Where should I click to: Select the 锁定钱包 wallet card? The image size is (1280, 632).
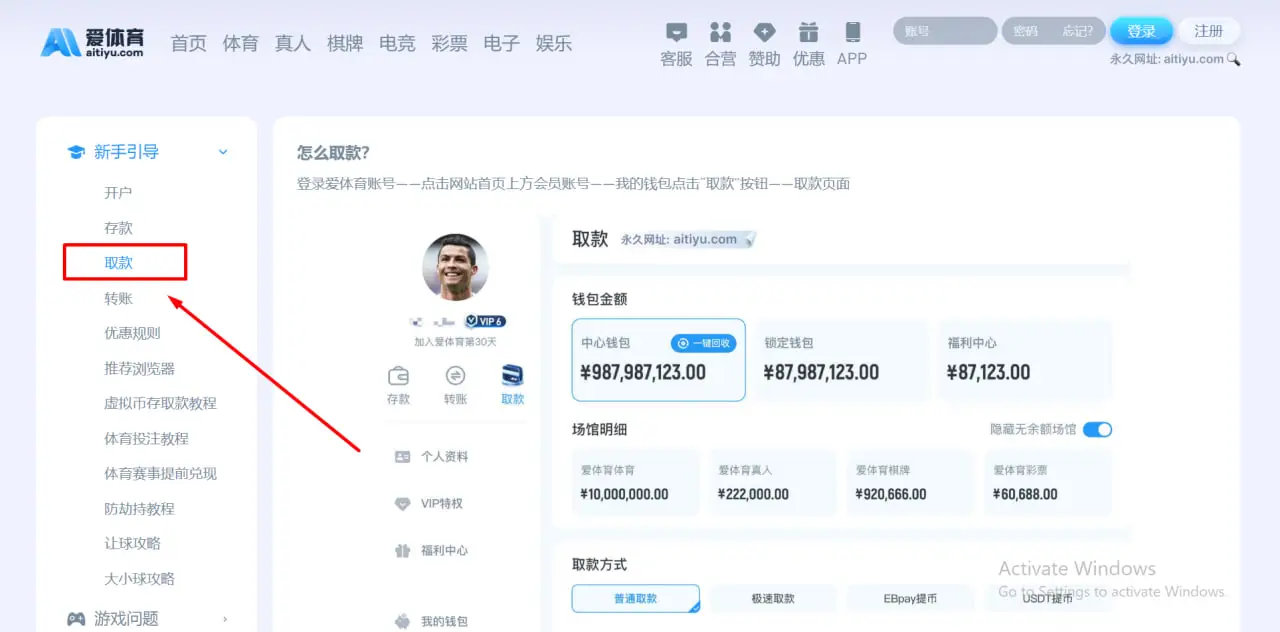(841, 360)
